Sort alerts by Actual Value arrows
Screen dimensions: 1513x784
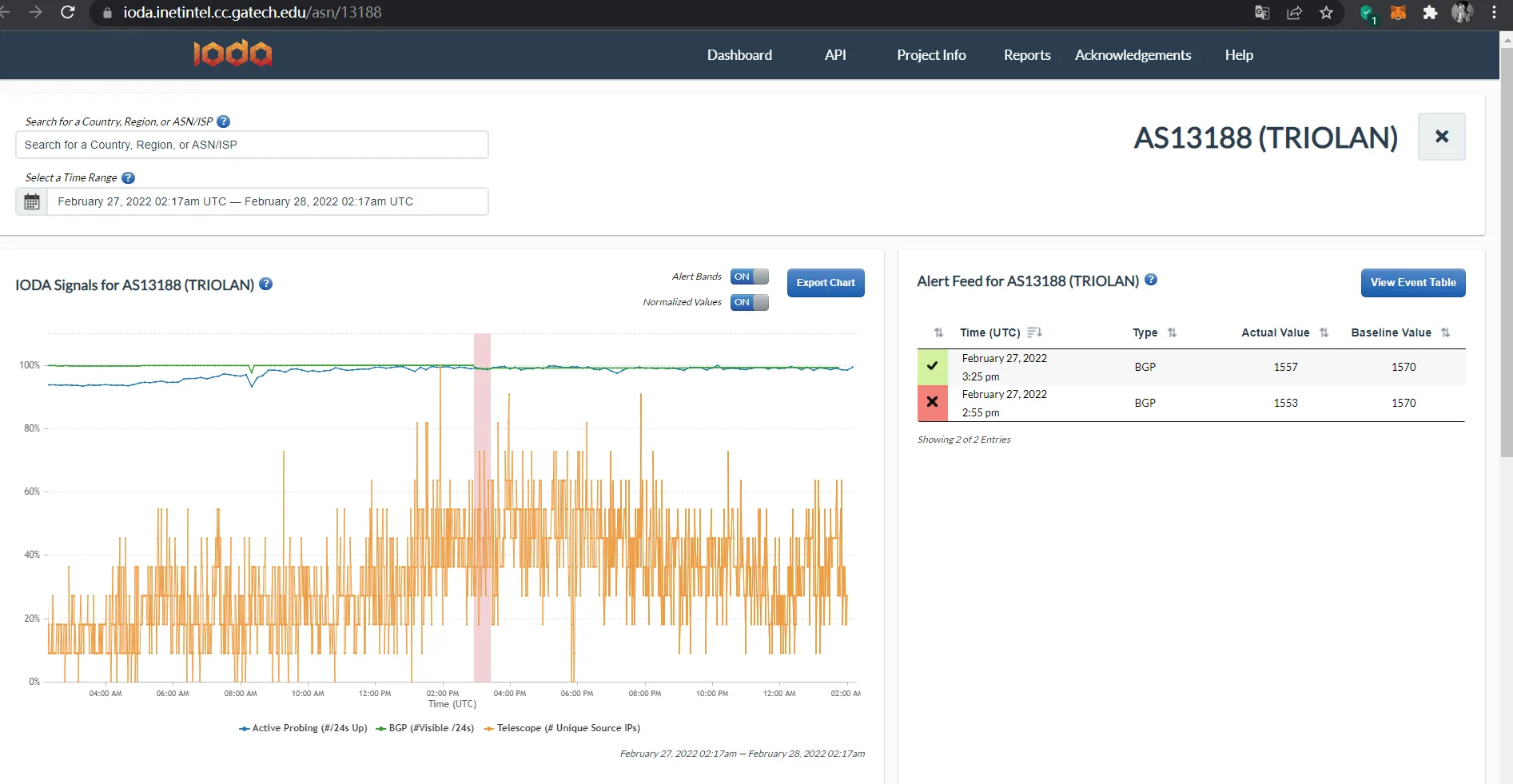[x=1324, y=332]
